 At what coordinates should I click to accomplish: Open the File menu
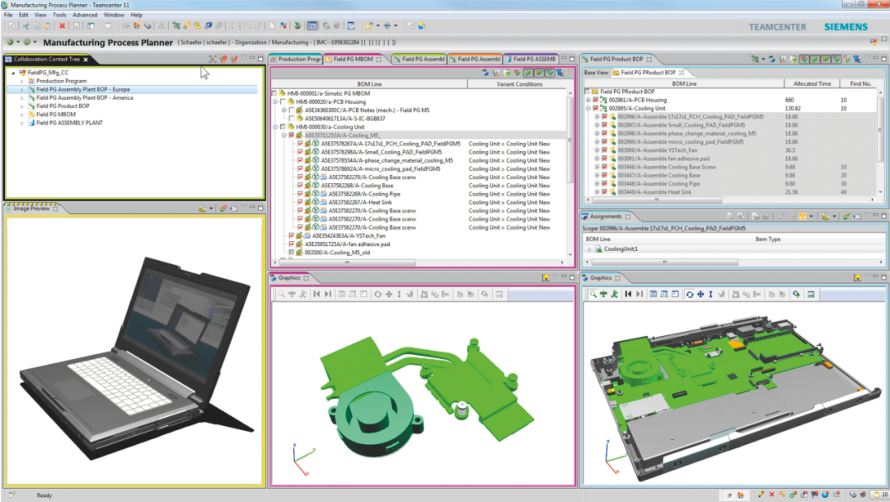[8, 15]
